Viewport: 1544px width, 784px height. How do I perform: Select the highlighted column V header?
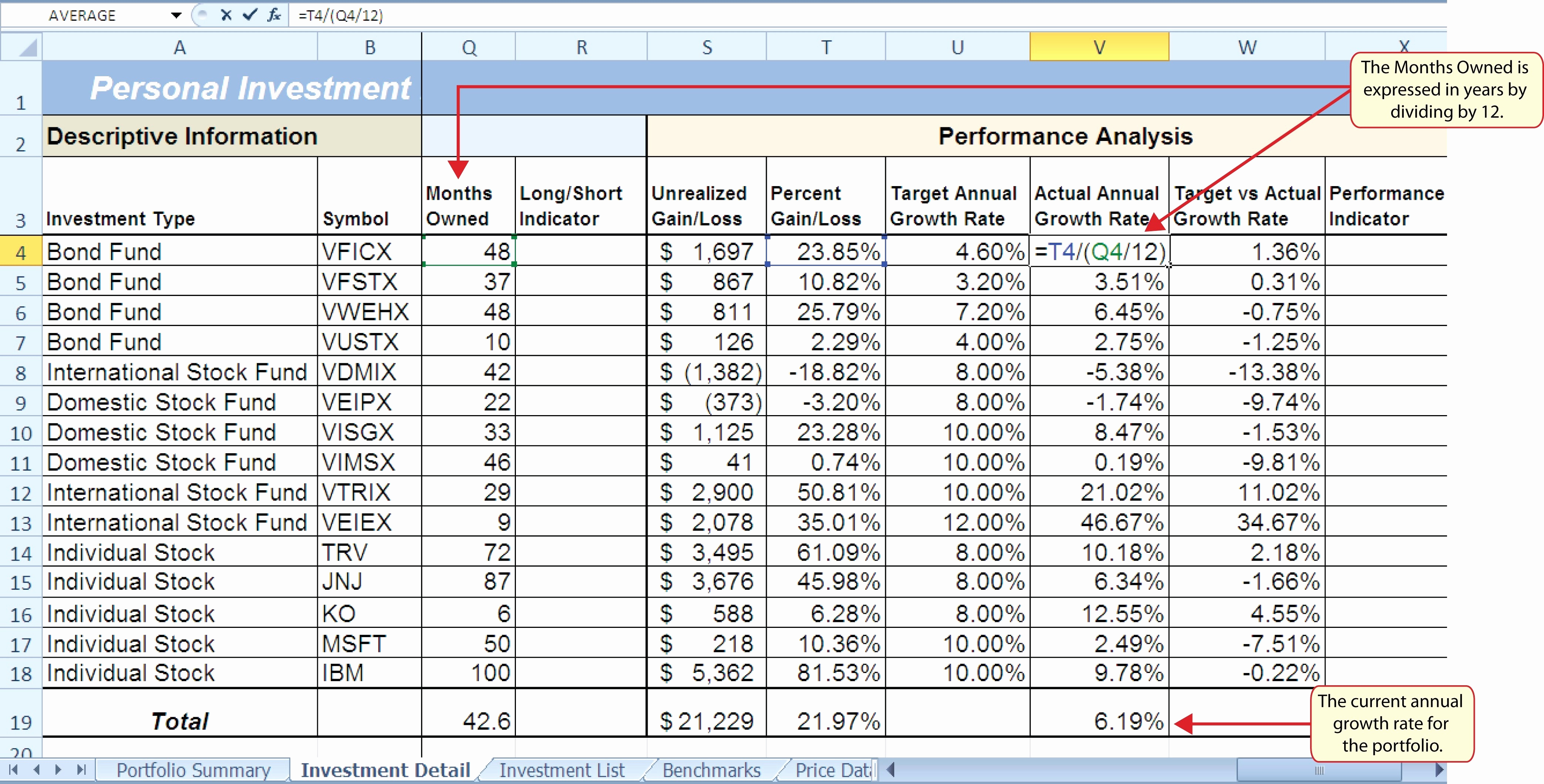[1099, 46]
